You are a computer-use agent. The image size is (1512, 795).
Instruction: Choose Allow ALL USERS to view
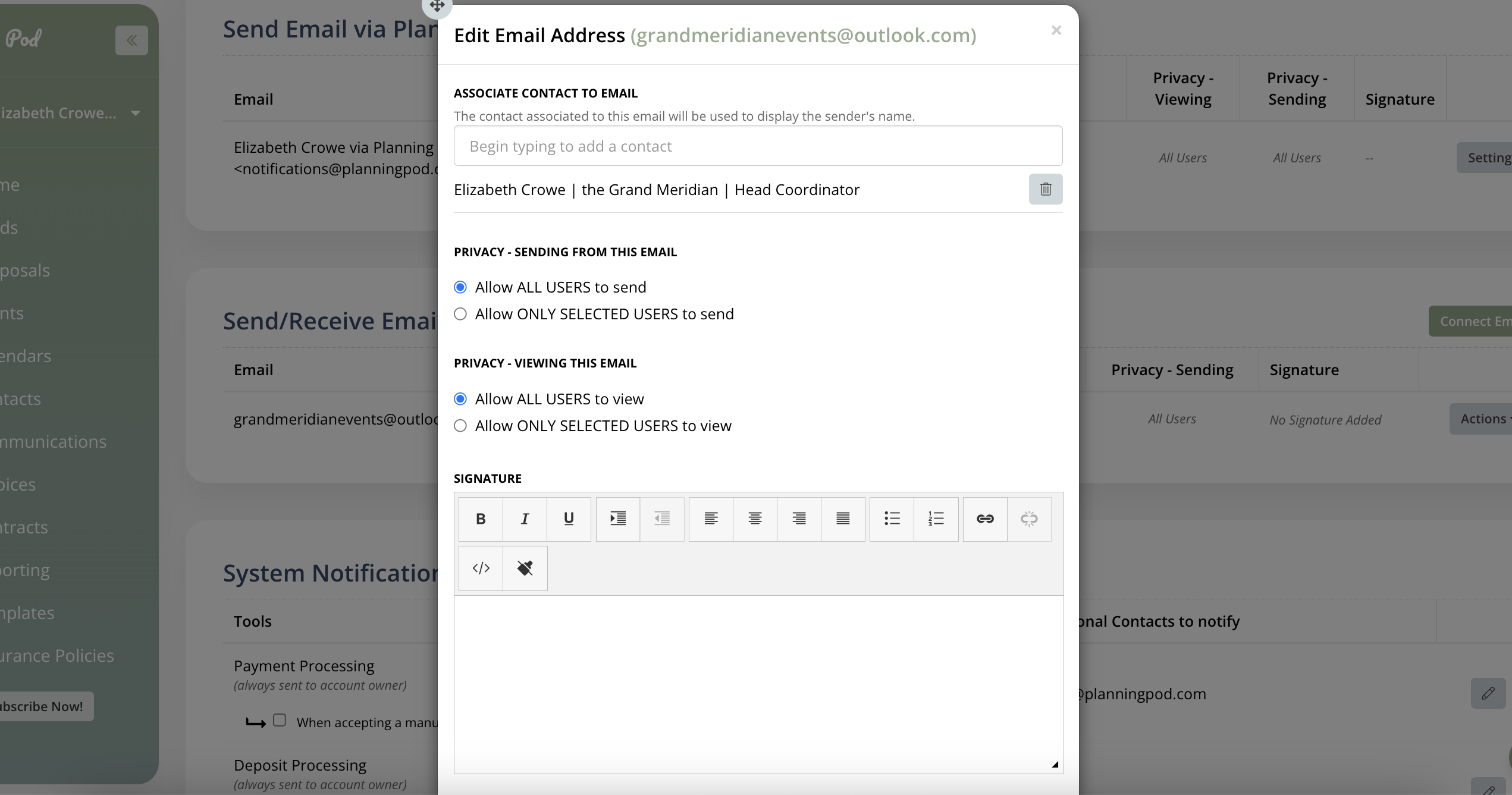[460, 399]
